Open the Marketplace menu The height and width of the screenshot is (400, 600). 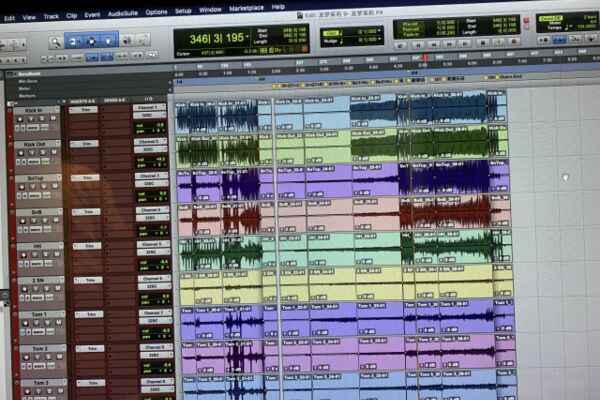(x=246, y=8)
